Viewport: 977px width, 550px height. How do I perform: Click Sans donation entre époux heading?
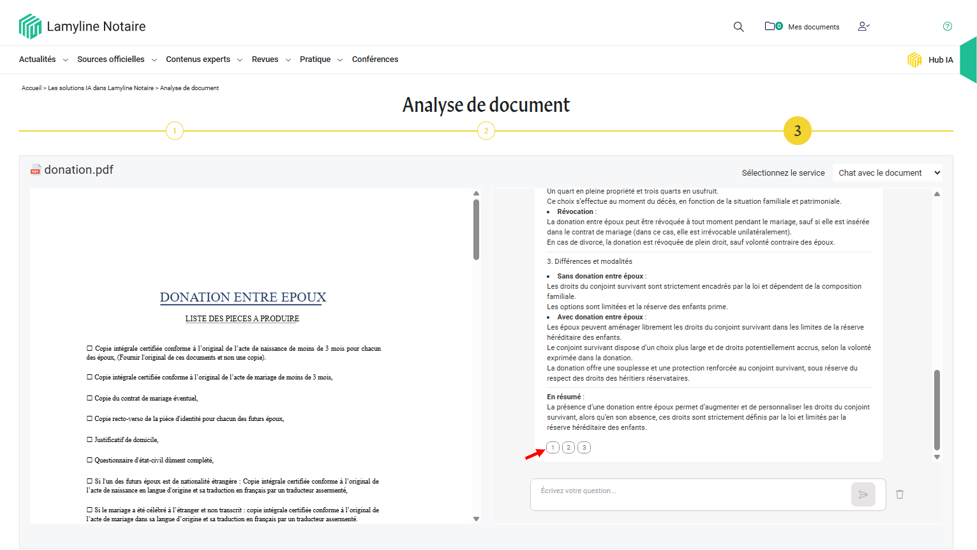tap(600, 276)
